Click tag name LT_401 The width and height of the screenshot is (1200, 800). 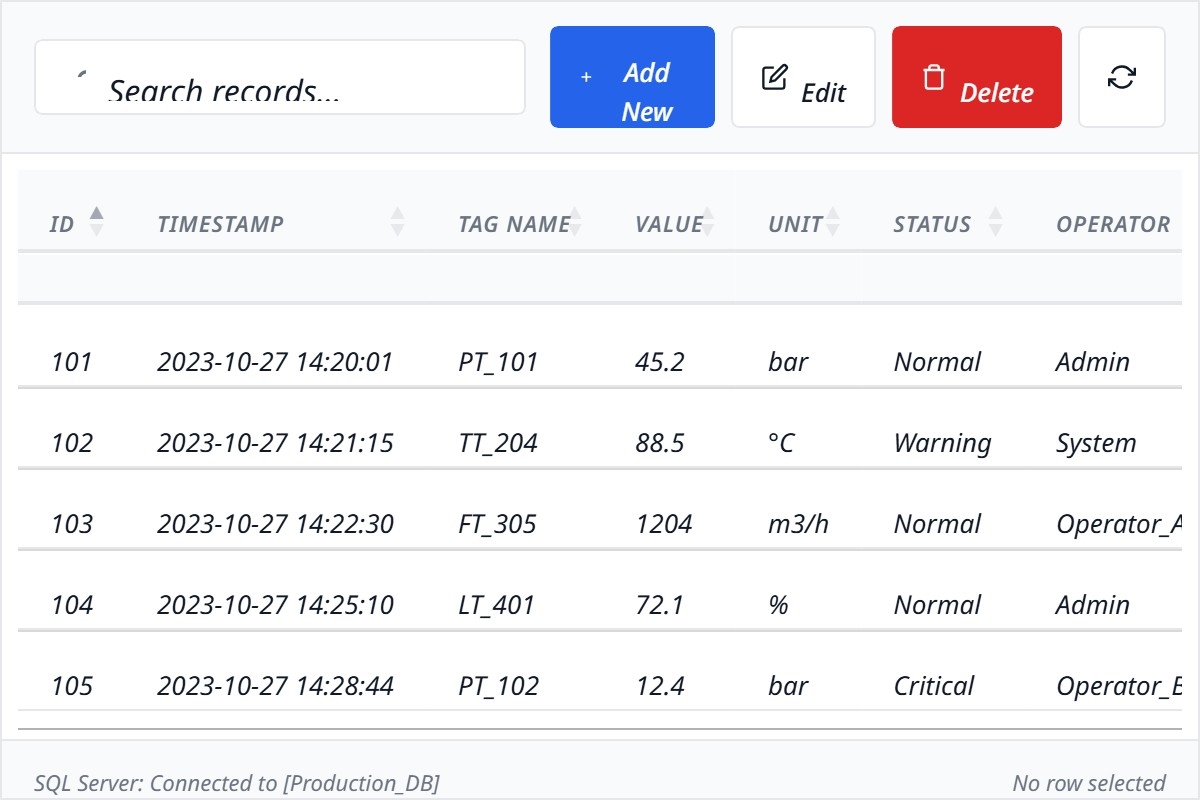tap(496, 606)
